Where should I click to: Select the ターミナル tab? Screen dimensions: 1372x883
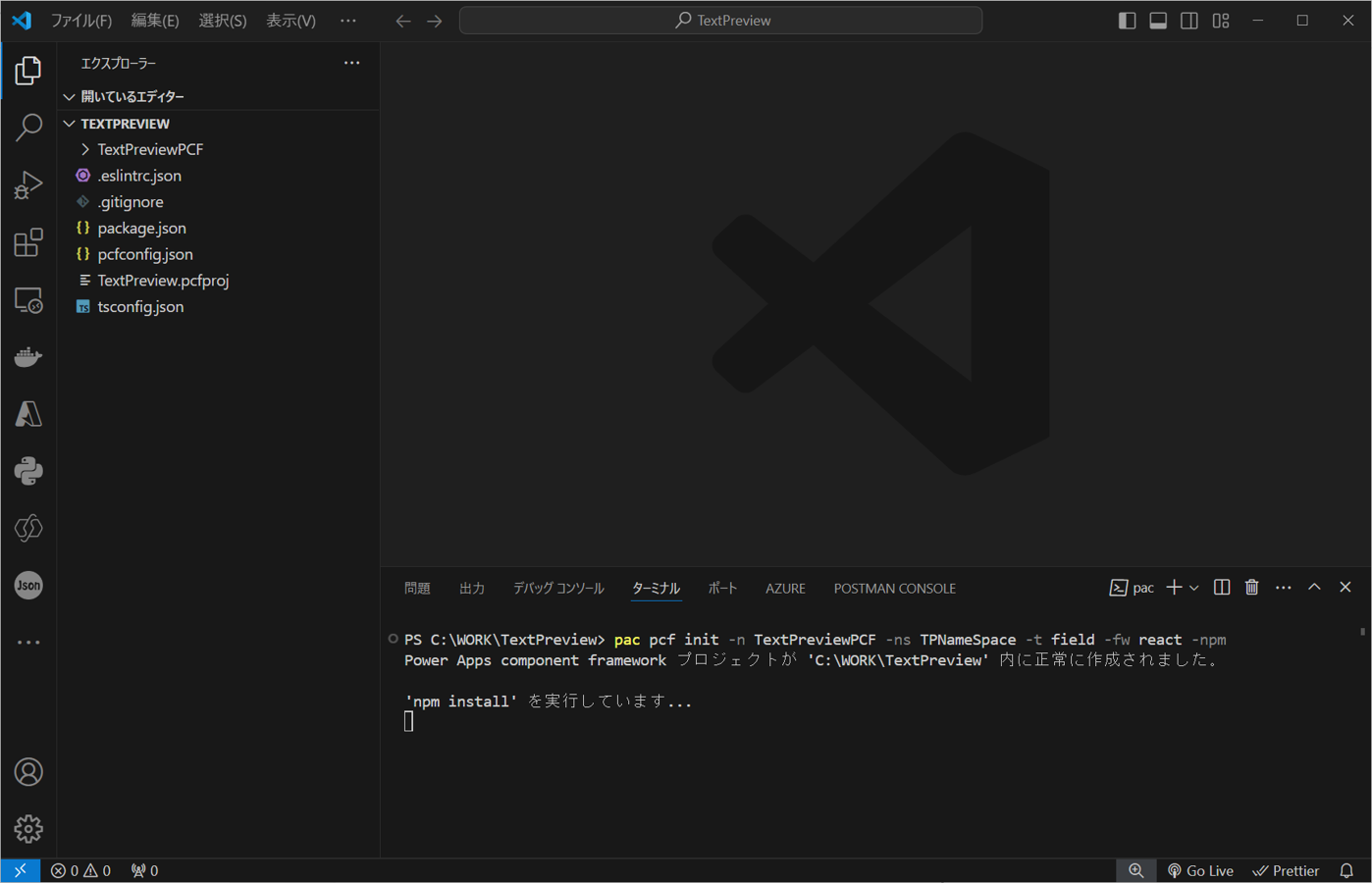click(656, 588)
